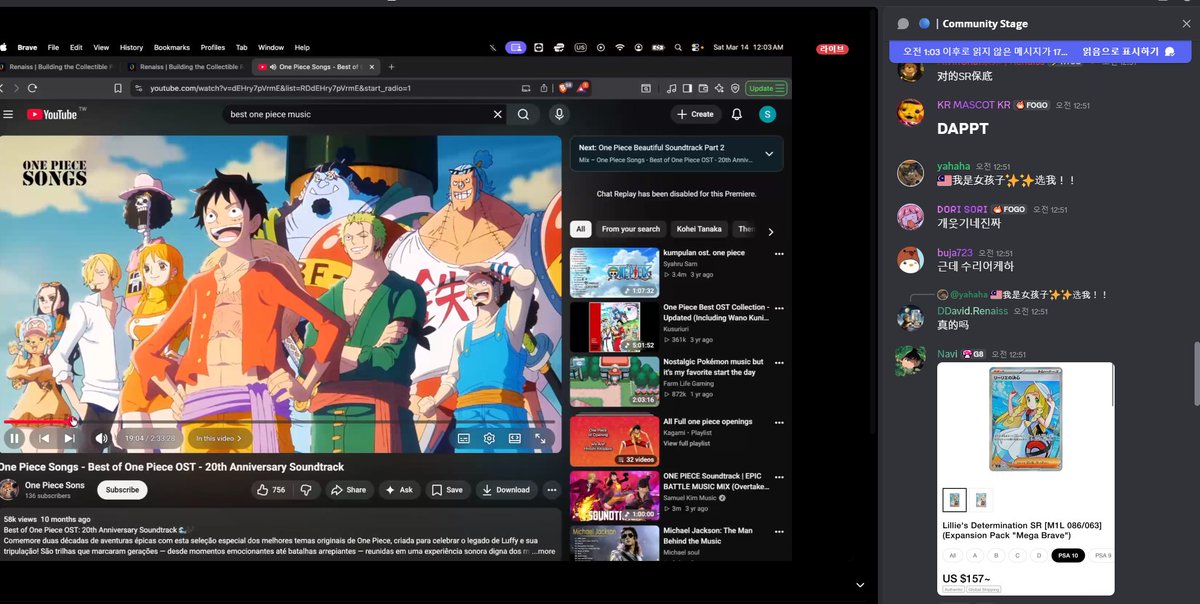This screenshot has width=1200, height=604.
Task: Reload the page in Brave
Action: pyautogui.click(x=33, y=88)
